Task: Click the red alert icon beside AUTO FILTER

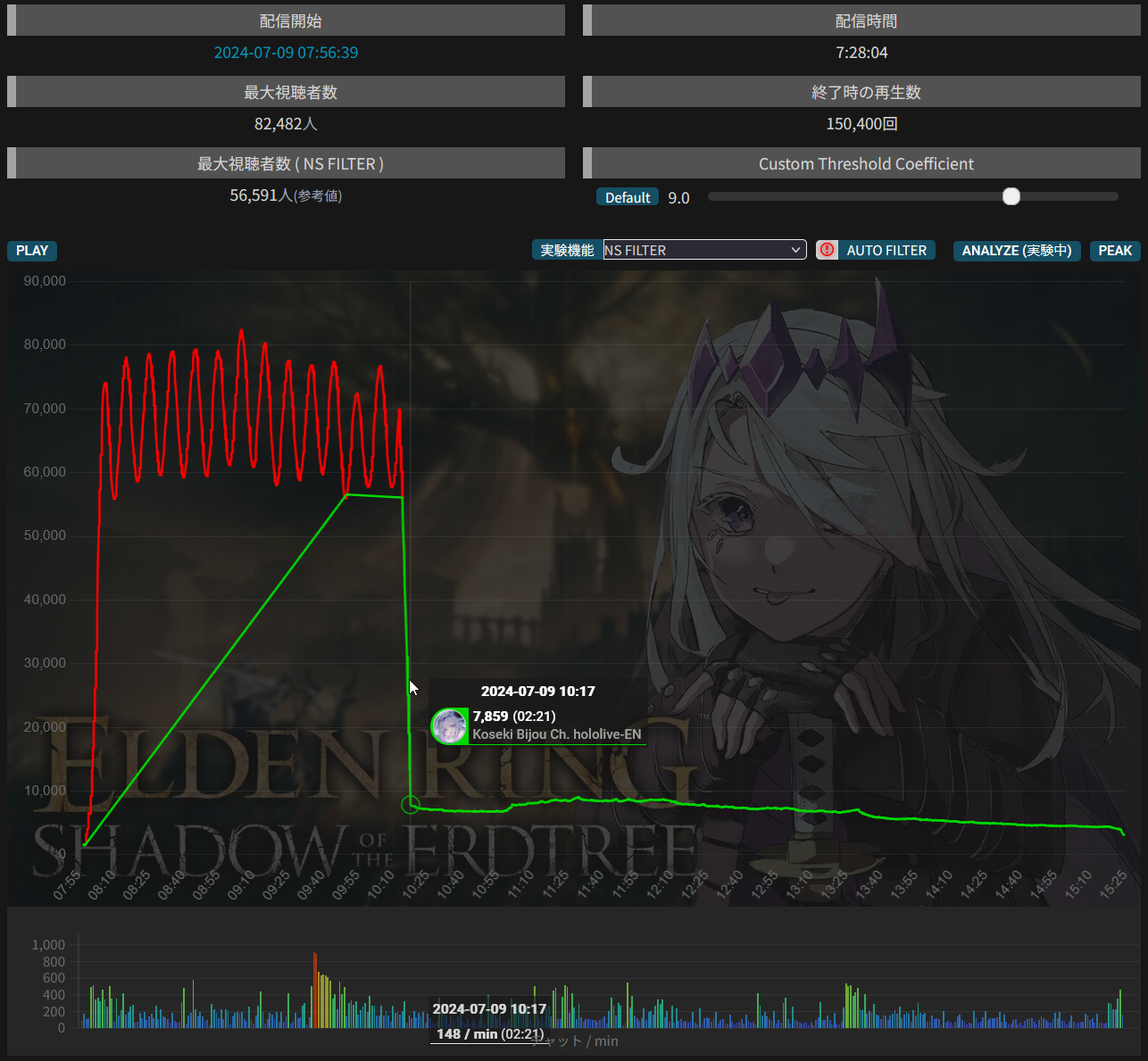Action: pyautogui.click(x=827, y=250)
